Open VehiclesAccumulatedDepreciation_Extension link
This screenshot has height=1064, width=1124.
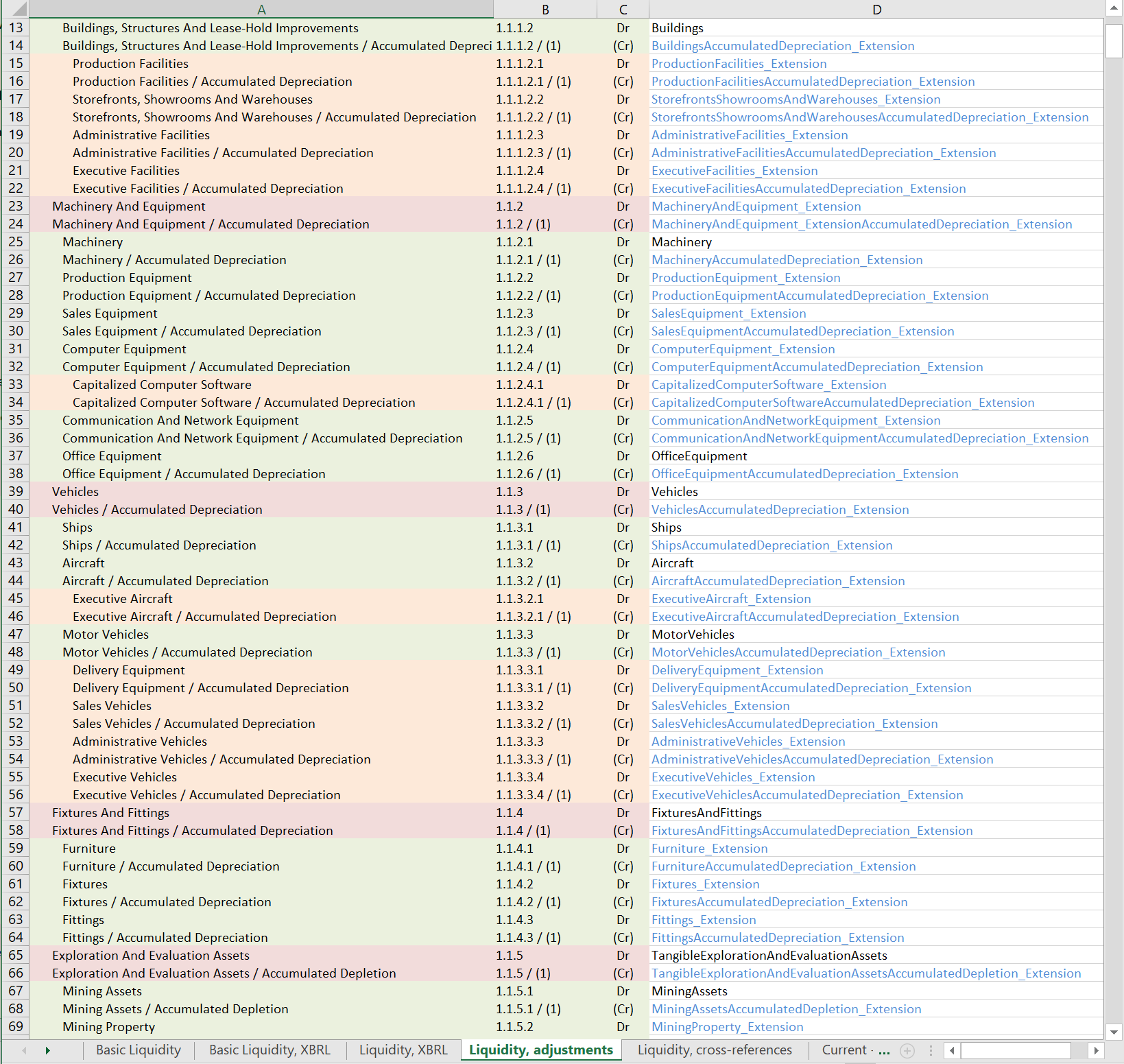(x=780, y=509)
